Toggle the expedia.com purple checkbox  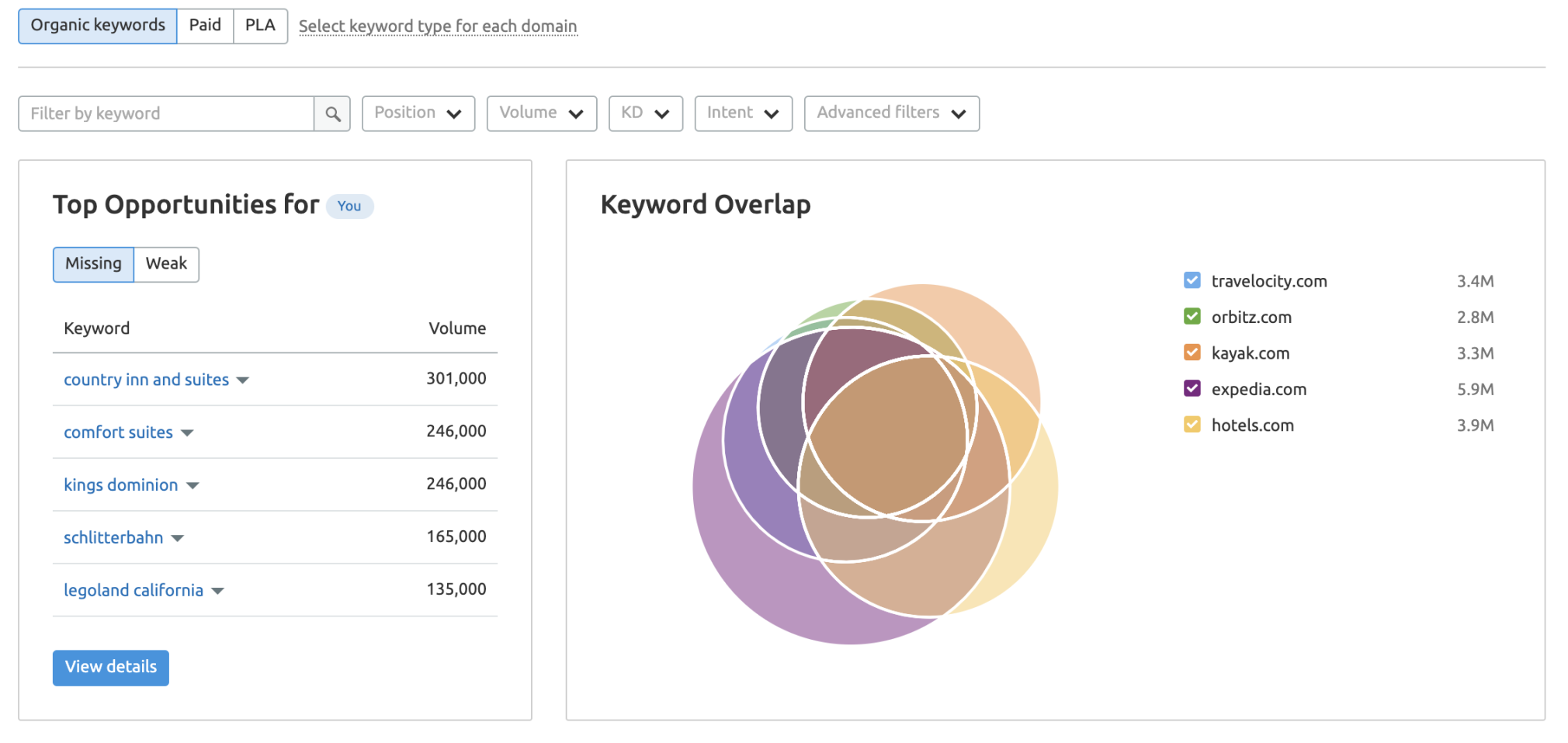1192,389
